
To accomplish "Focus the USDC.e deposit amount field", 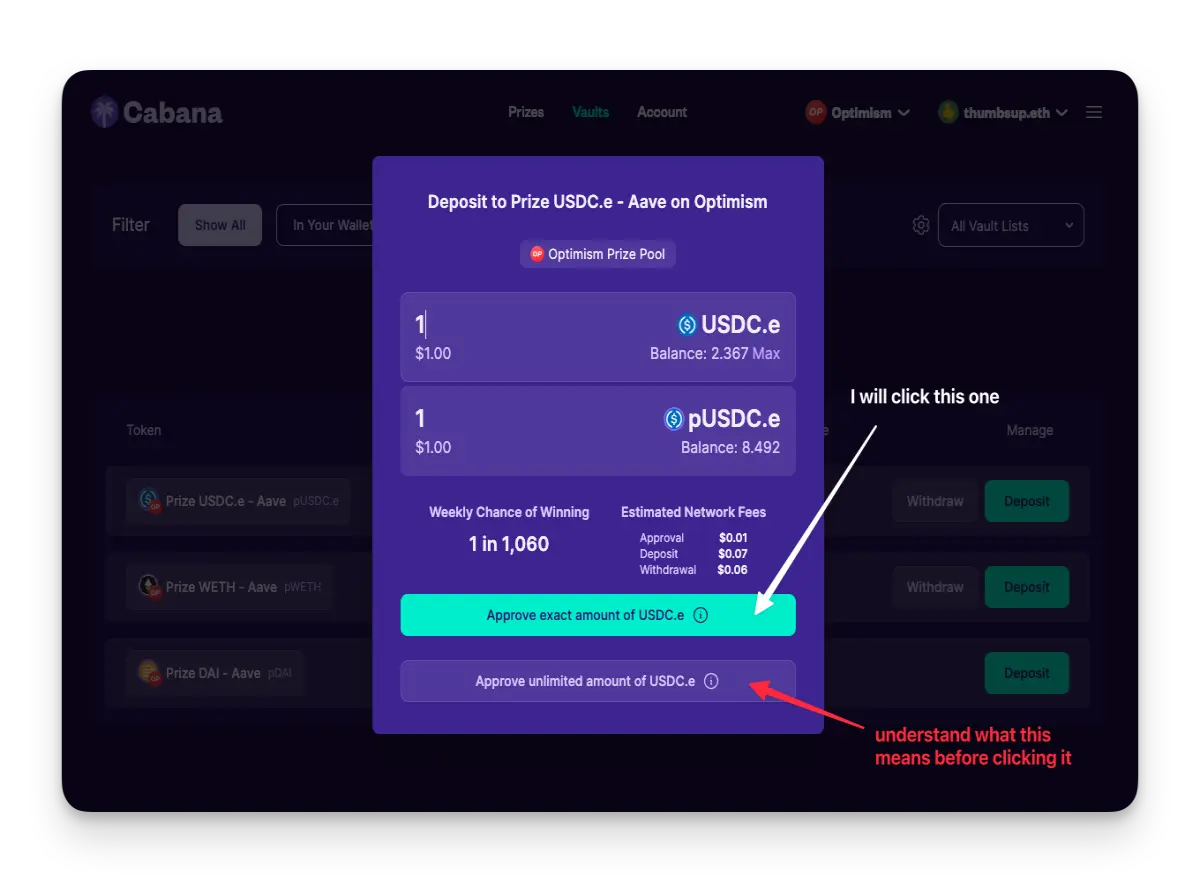I will coord(598,337).
